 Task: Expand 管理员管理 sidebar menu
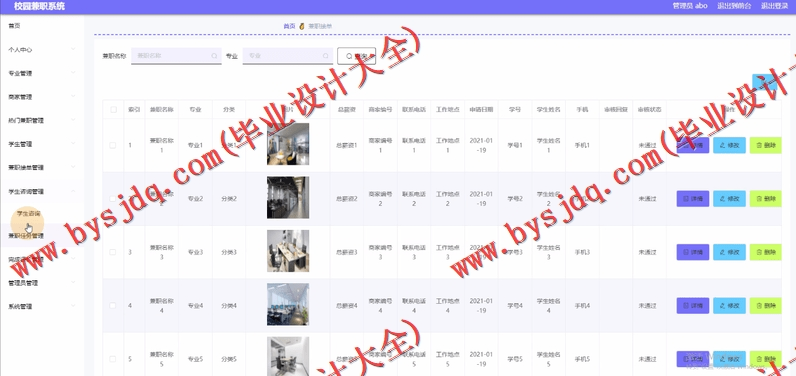pyautogui.click(x=42, y=283)
